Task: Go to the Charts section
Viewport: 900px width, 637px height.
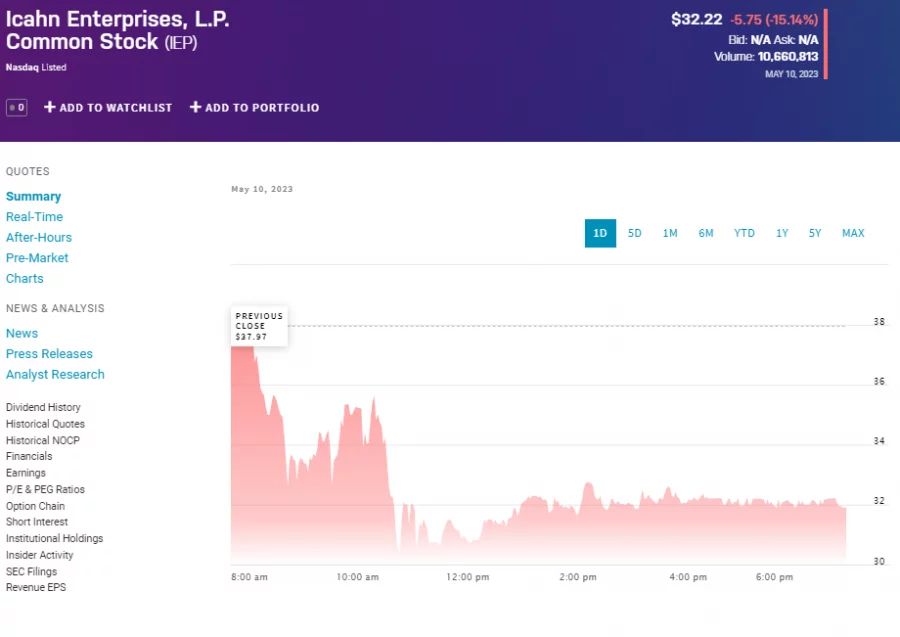Action: click(x=24, y=278)
